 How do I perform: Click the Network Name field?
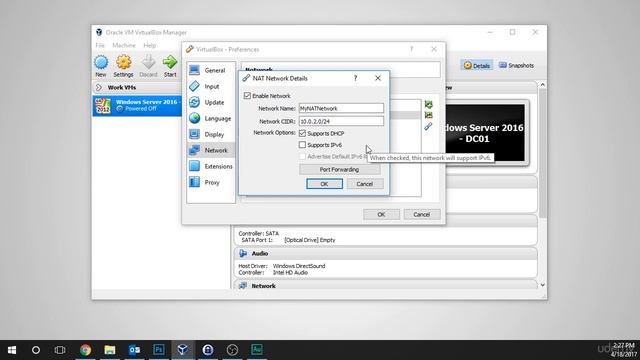click(341, 108)
